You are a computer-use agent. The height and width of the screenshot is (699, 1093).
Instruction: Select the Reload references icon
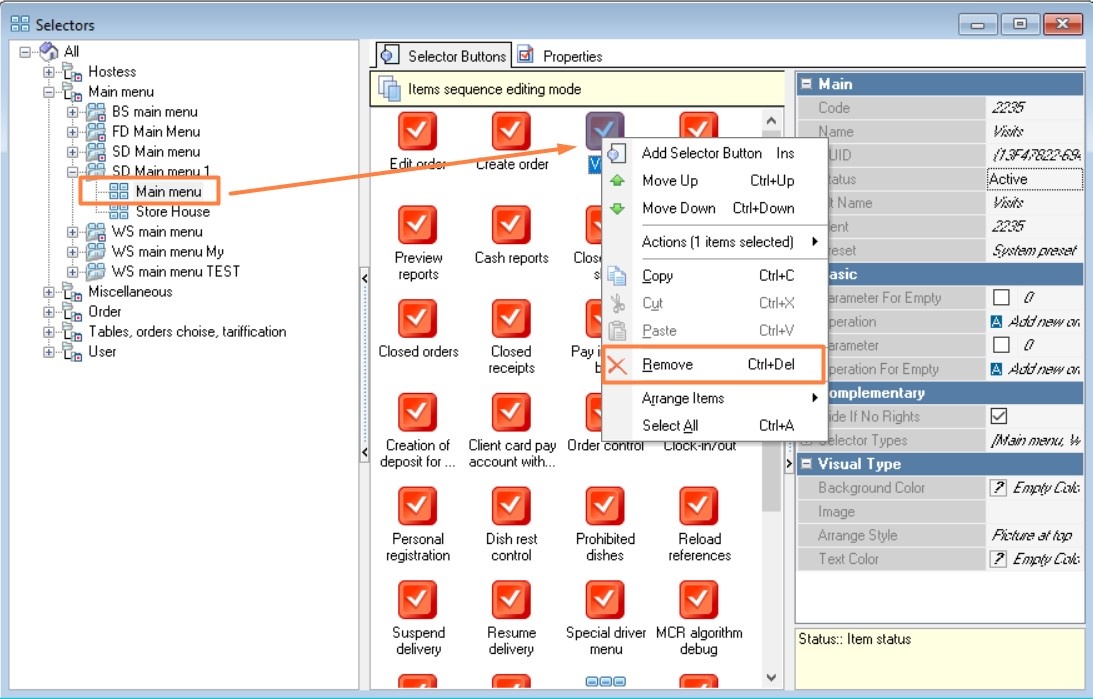pyautogui.click(x=699, y=507)
